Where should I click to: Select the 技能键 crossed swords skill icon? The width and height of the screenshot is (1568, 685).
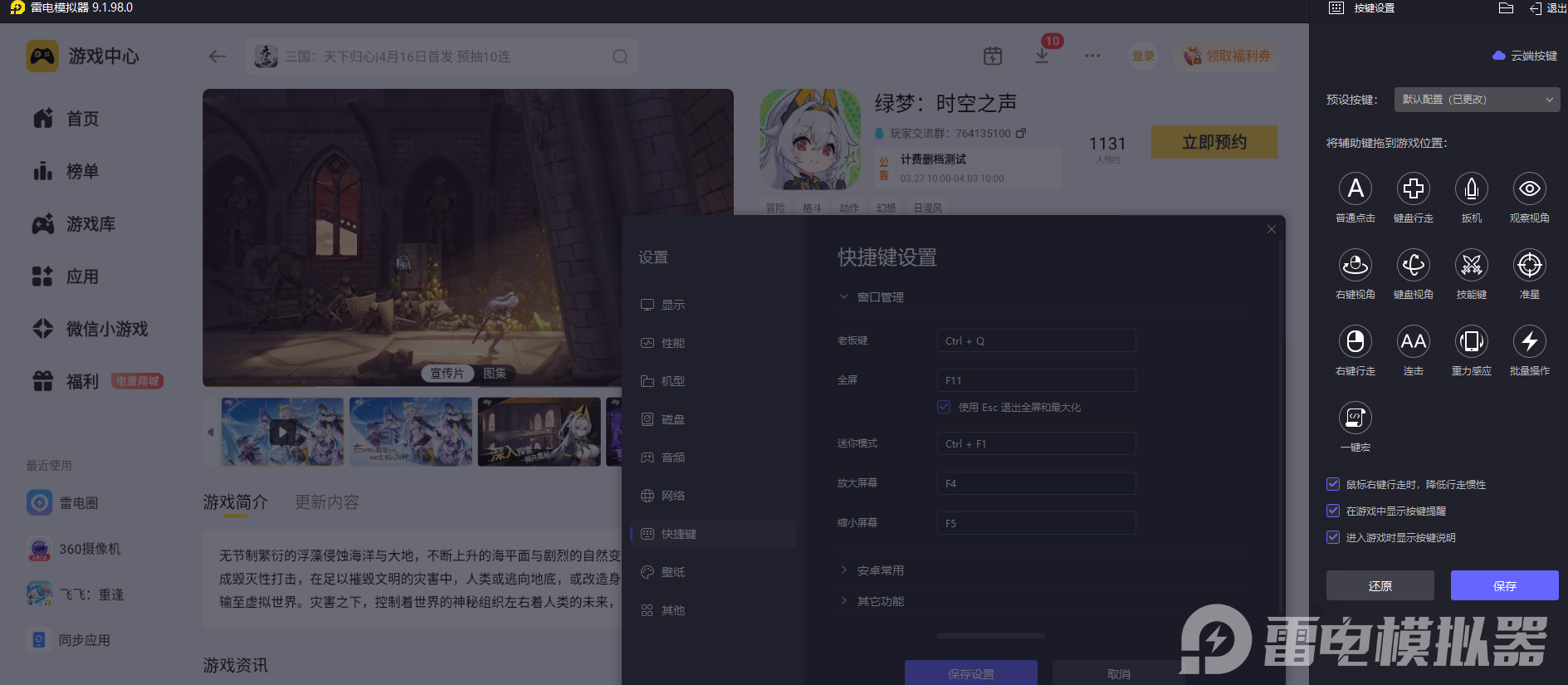click(x=1472, y=265)
